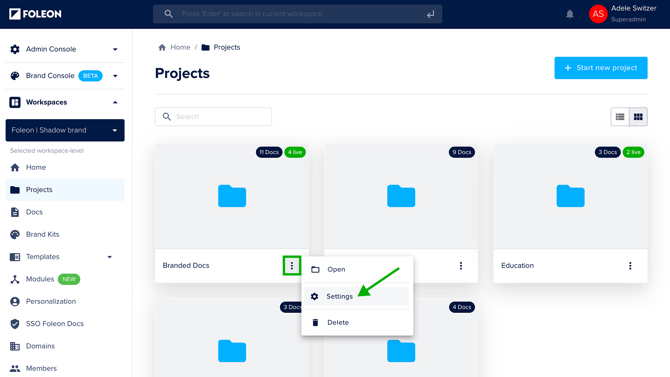Open the notifications bell
Viewport: 670px width, 377px height.
tap(570, 14)
